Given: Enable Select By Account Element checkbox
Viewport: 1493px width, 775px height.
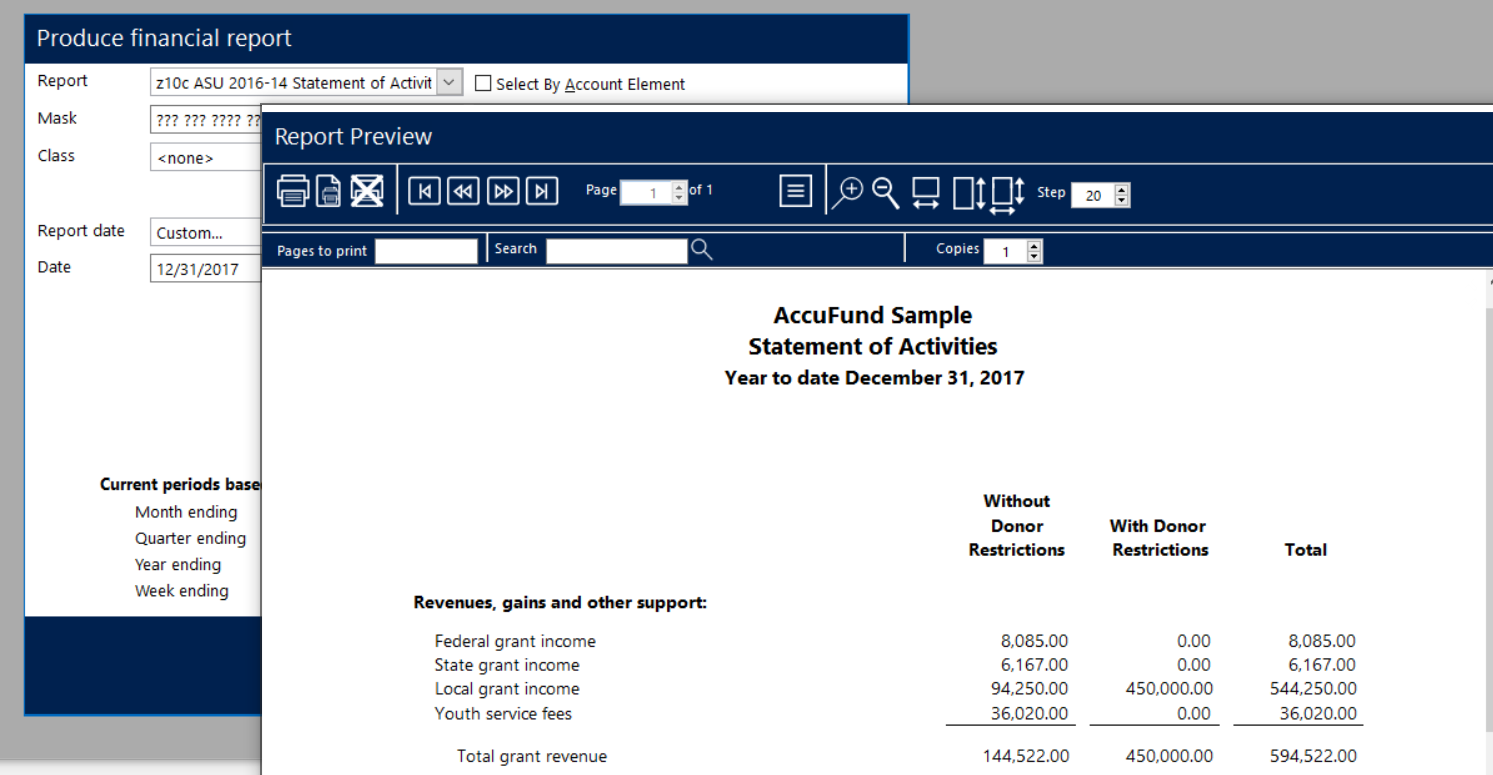Looking at the screenshot, I should pyautogui.click(x=483, y=84).
